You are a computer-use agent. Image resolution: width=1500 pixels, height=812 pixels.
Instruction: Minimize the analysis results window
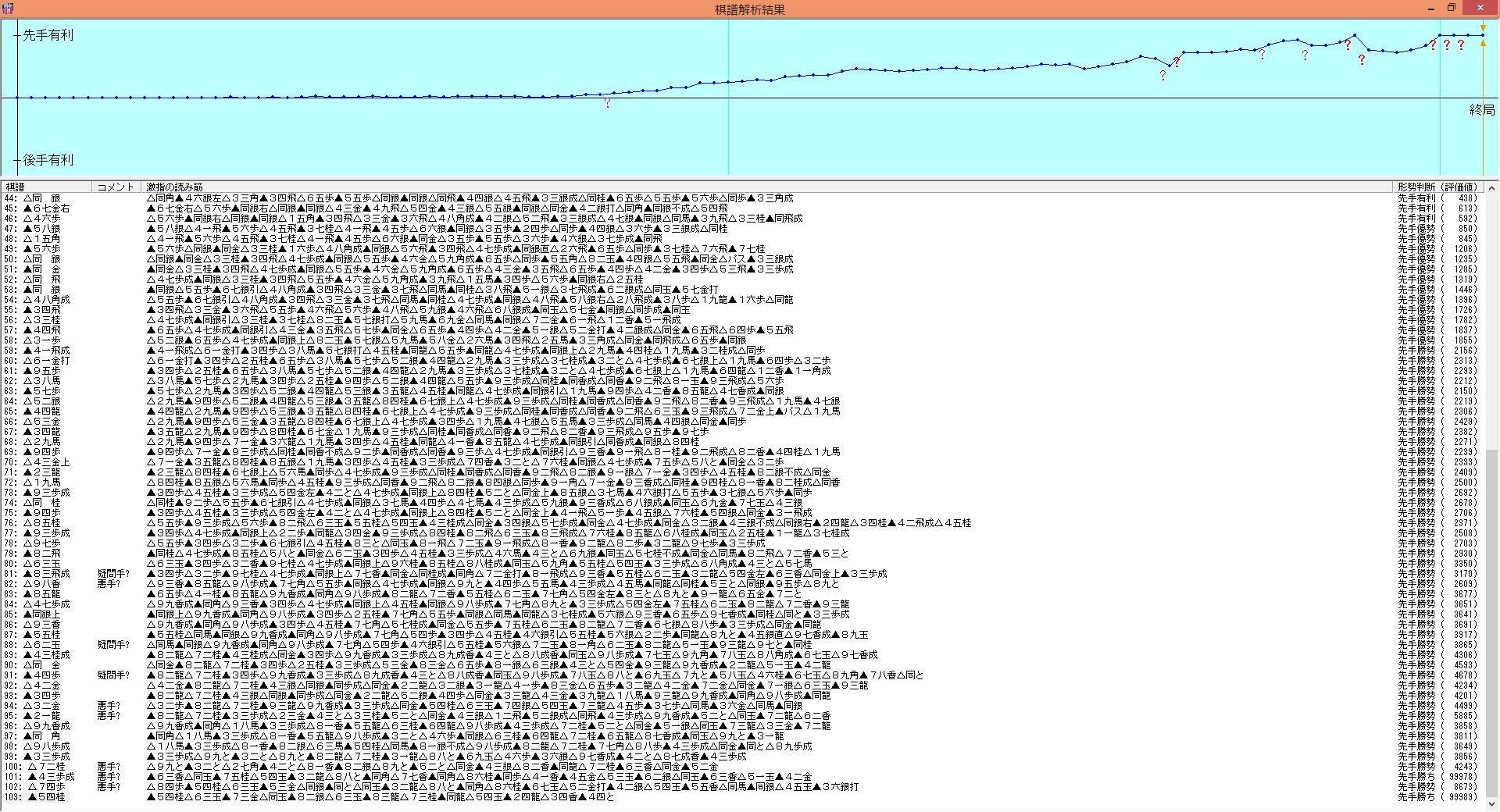click(1430, 9)
